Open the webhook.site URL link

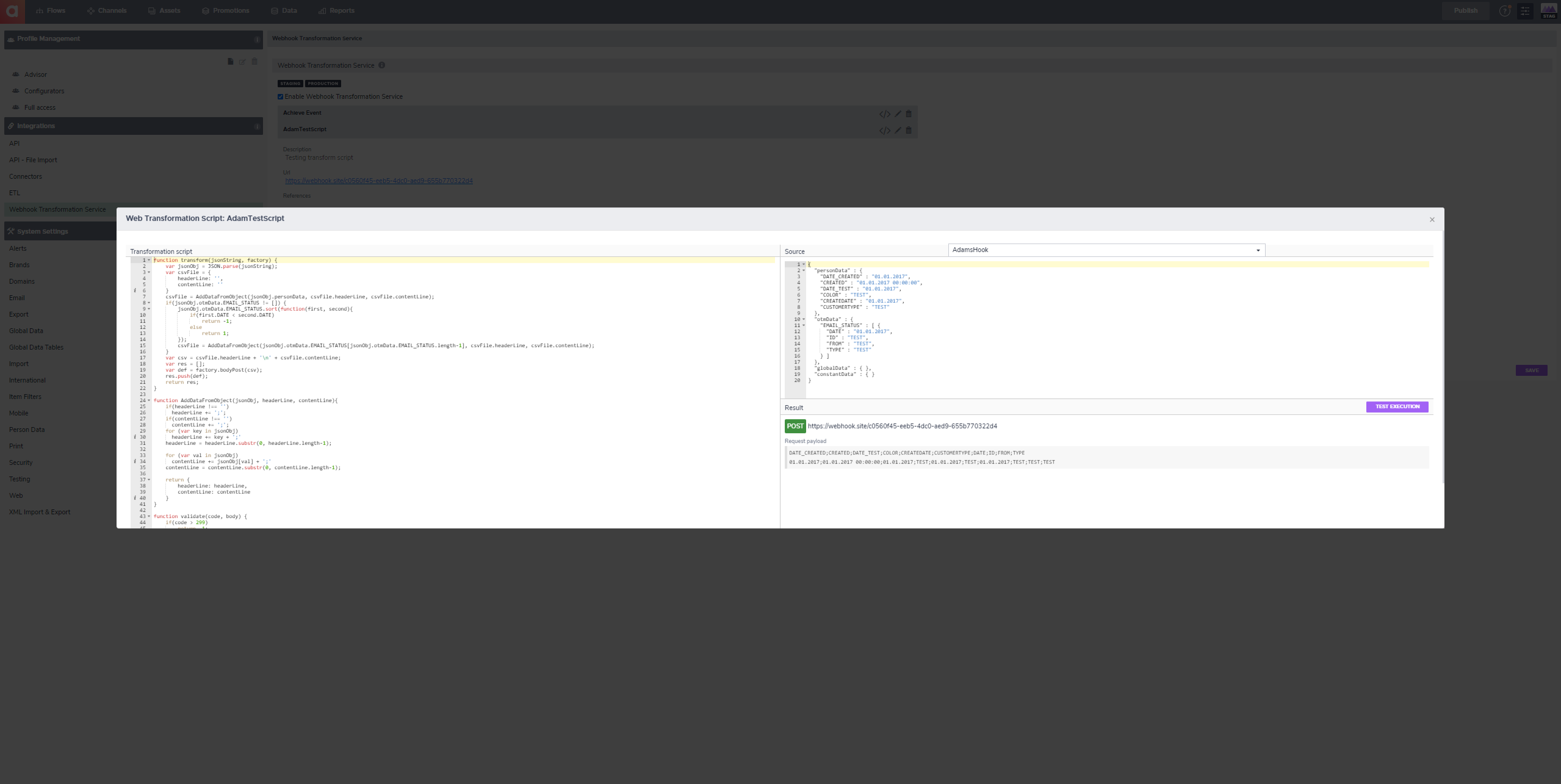point(378,181)
